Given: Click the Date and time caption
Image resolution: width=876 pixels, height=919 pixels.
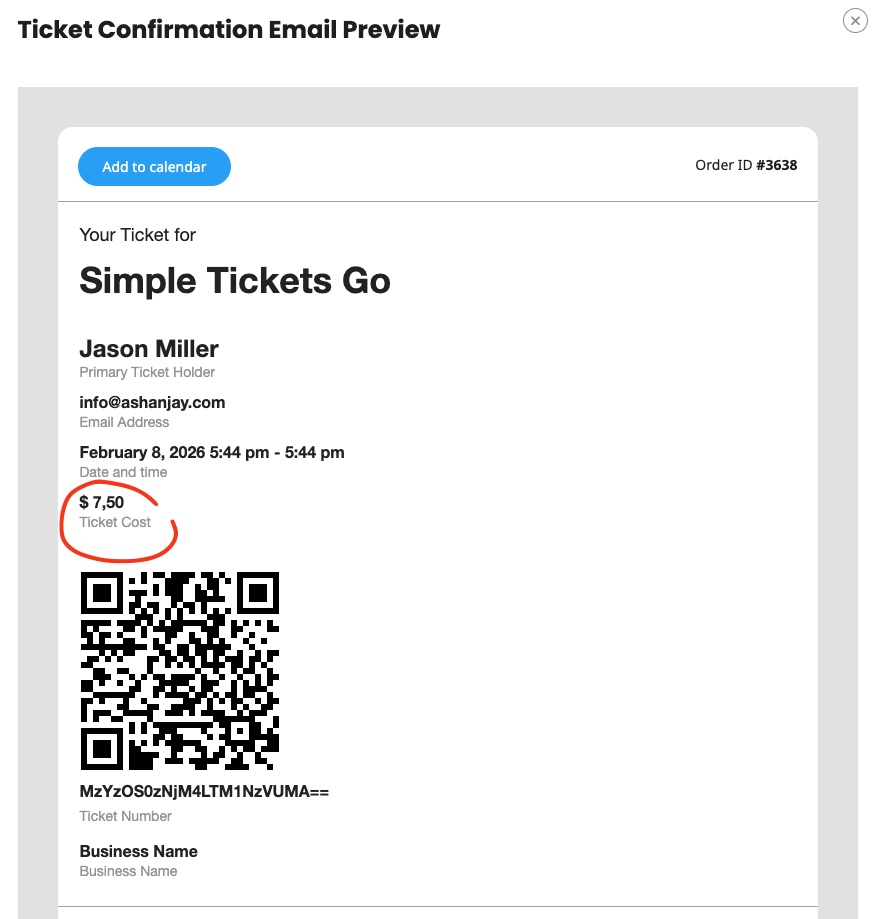Looking at the screenshot, I should click(x=123, y=472).
